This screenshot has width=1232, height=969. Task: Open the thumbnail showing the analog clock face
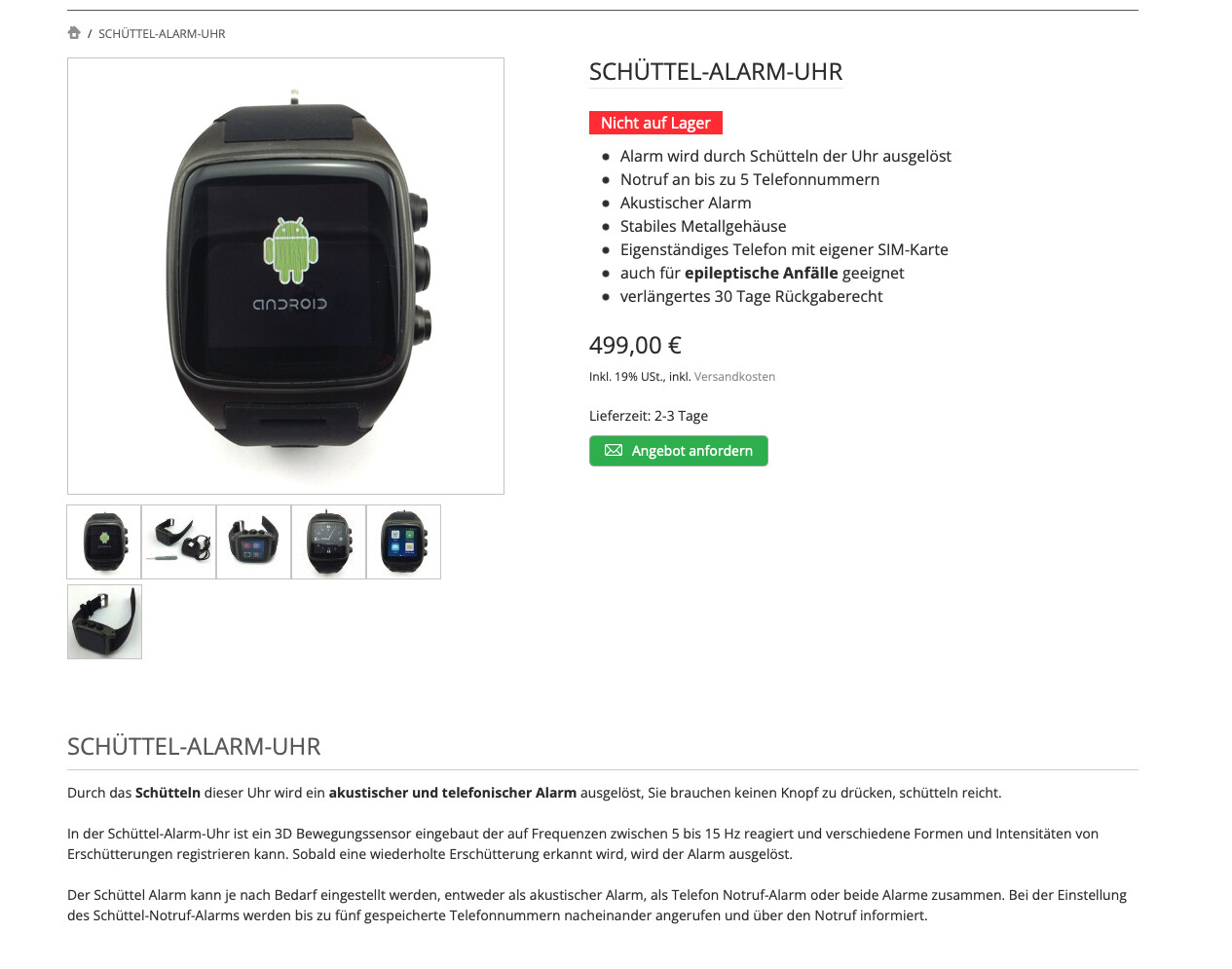(329, 541)
